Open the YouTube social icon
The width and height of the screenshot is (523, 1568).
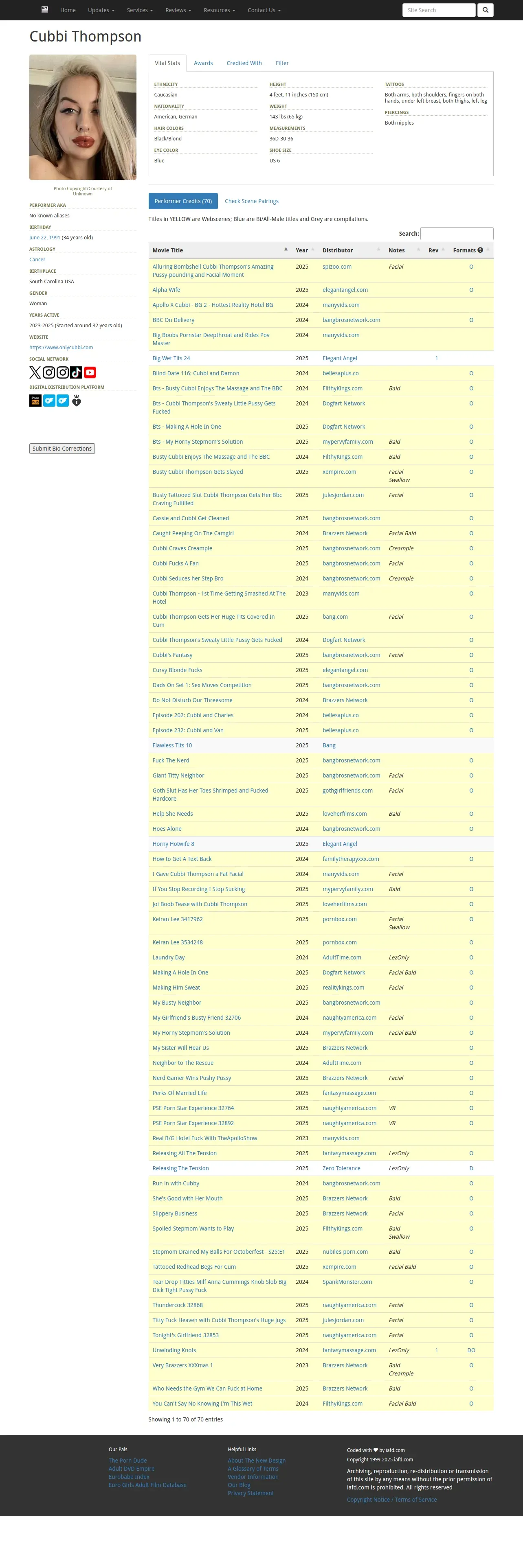90,372
